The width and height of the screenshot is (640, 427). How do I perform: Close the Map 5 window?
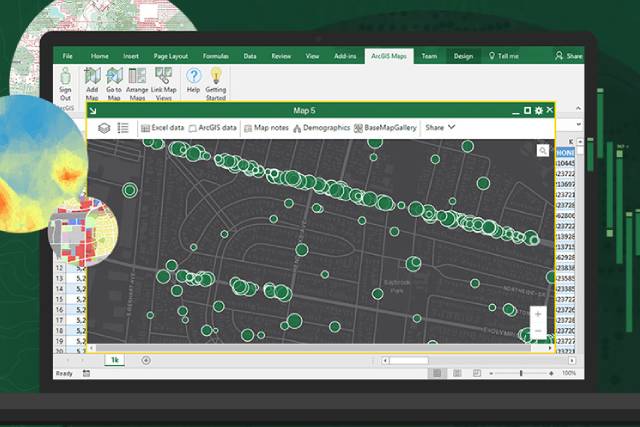[550, 109]
